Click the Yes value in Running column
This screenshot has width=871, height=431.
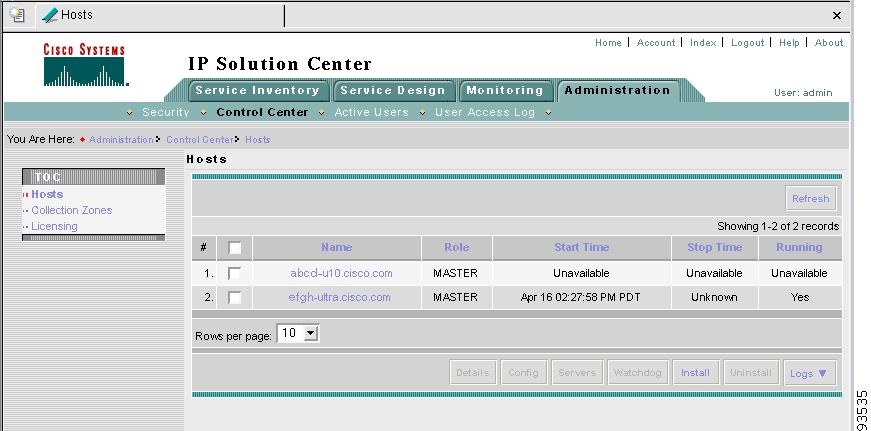pos(800,298)
